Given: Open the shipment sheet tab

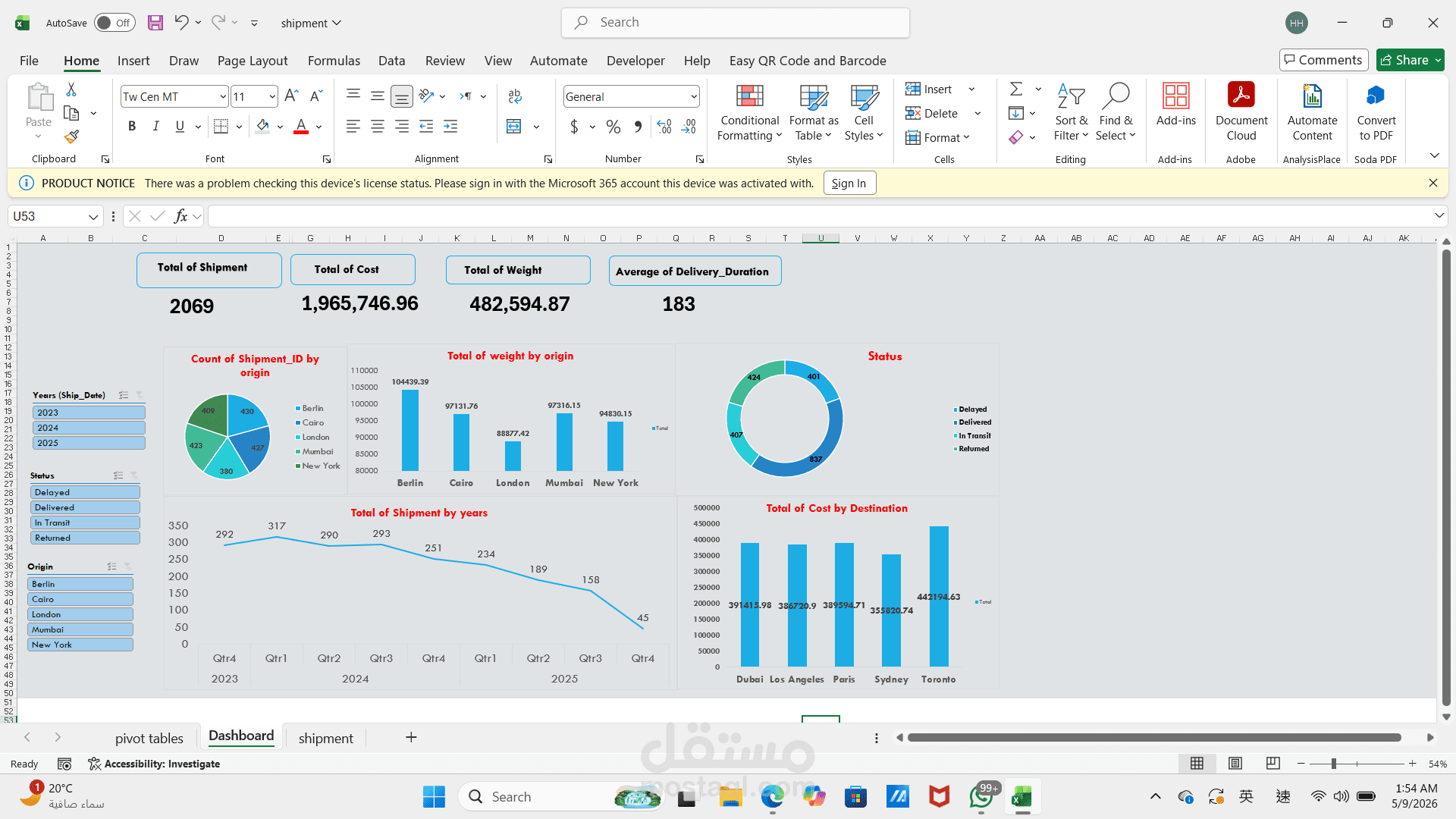Looking at the screenshot, I should [326, 738].
